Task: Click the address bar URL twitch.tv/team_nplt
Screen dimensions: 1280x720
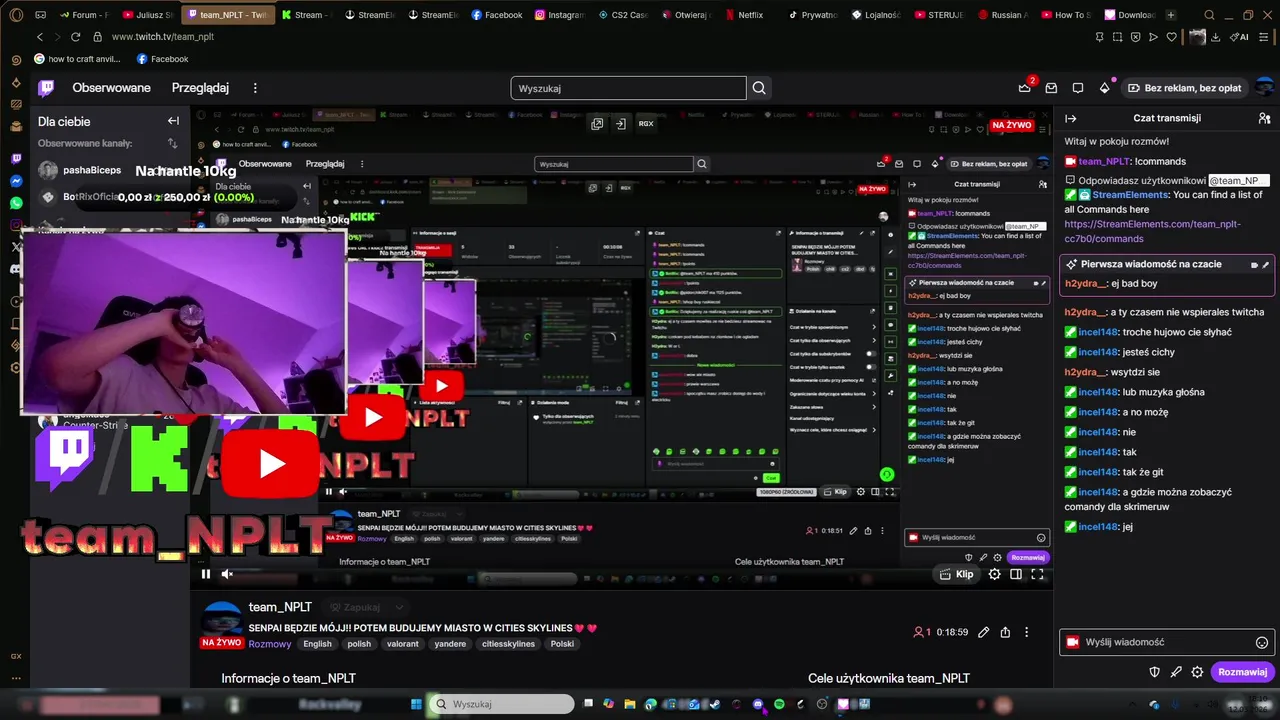Action: click(163, 37)
